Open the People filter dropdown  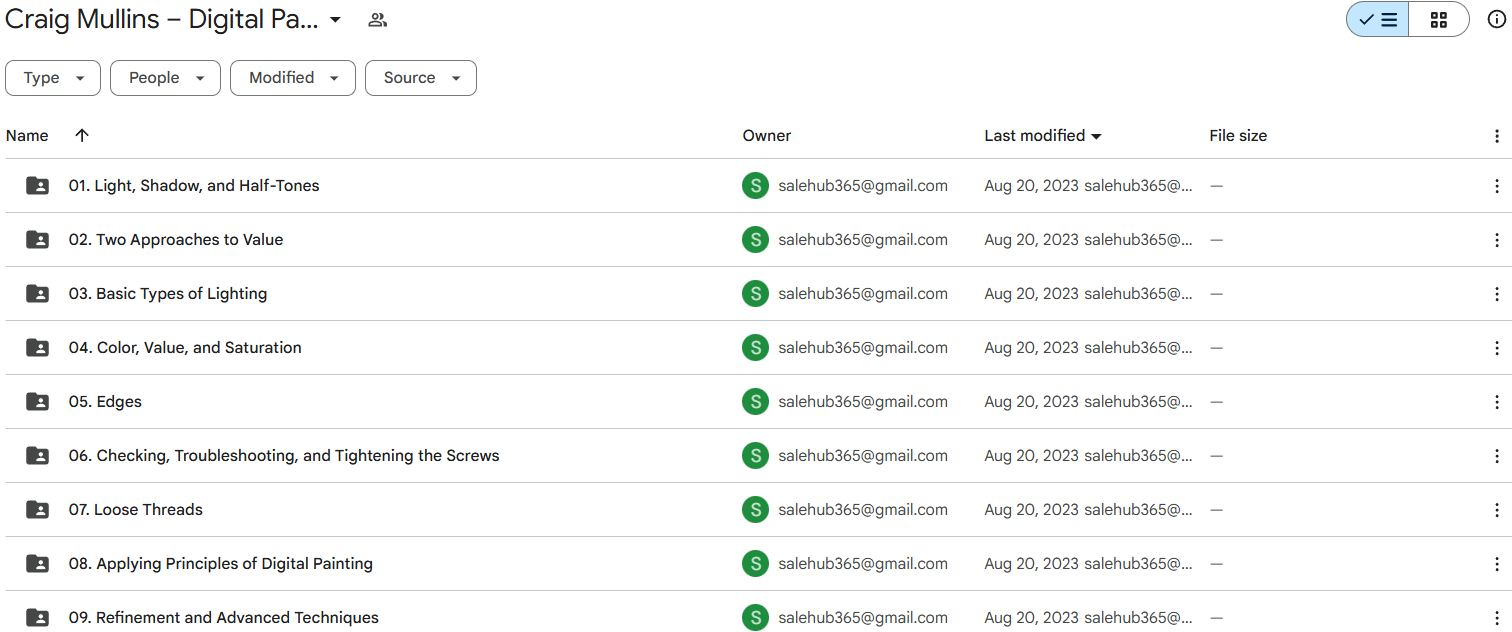click(165, 78)
